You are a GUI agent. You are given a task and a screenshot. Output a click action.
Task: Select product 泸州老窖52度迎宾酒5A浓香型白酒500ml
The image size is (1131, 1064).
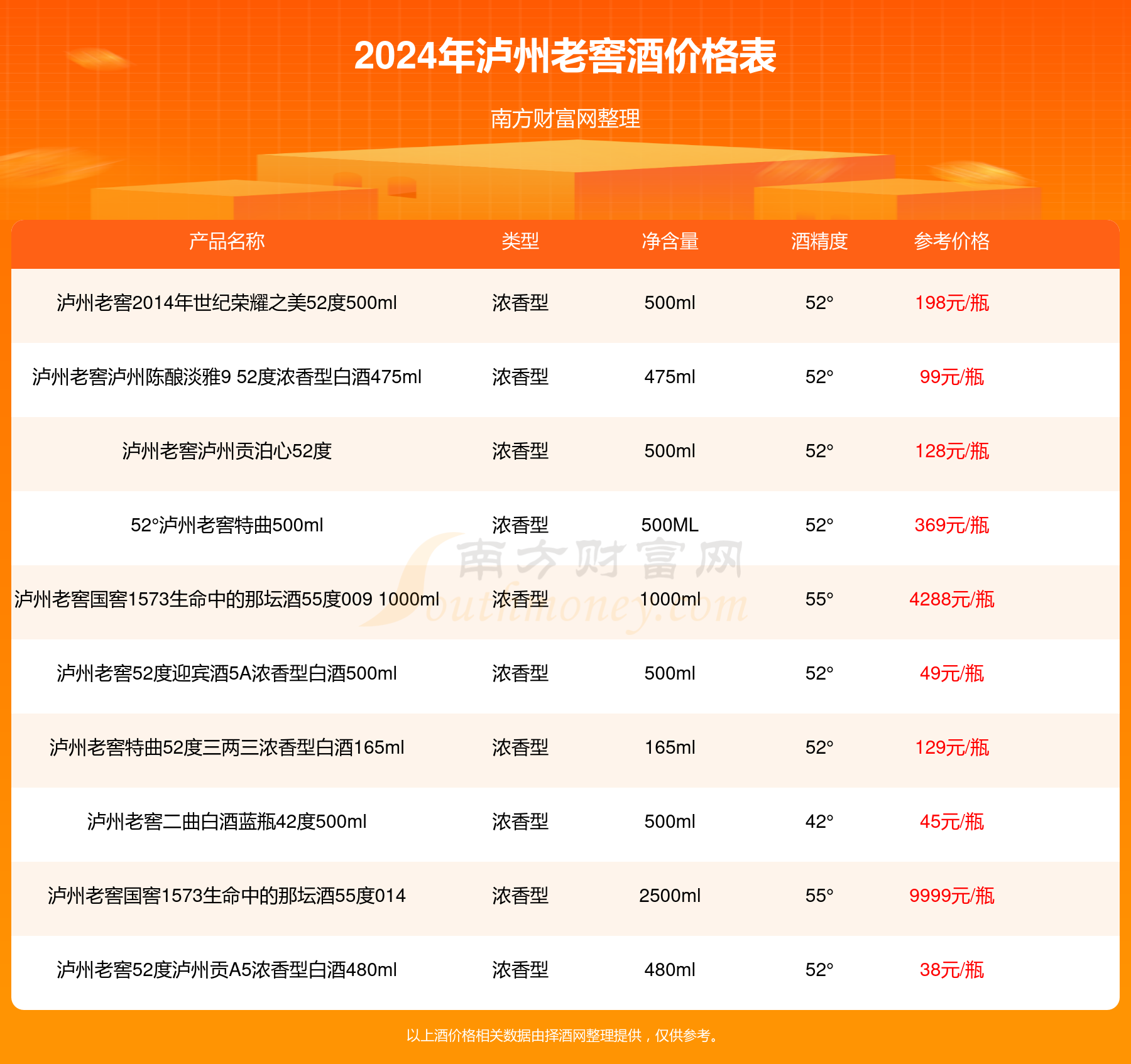pyautogui.click(x=227, y=673)
